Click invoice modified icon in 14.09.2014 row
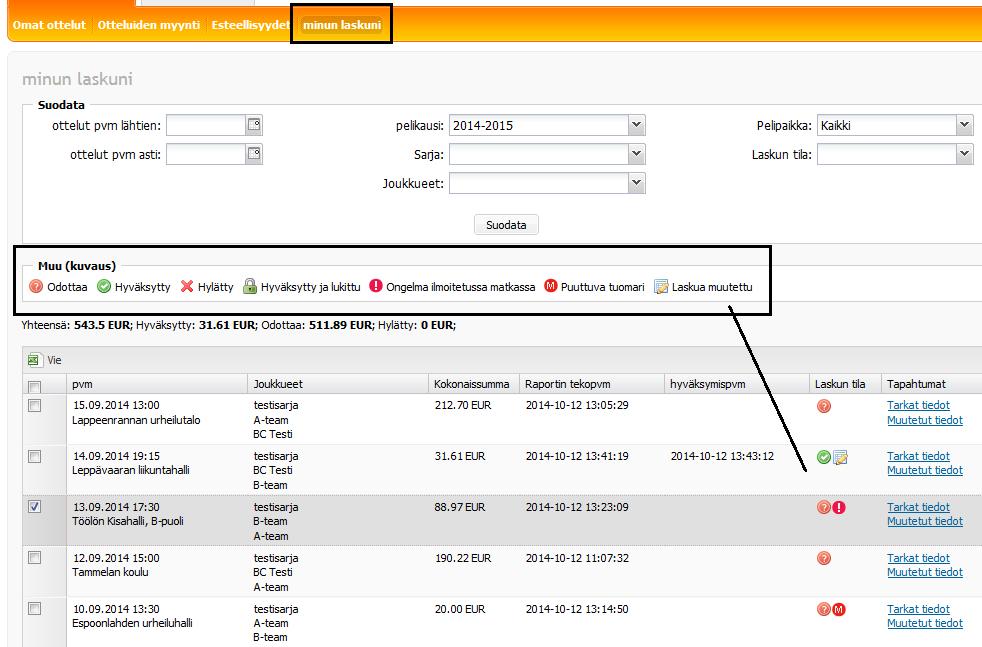Viewport: 982px width, 647px height. (840, 457)
